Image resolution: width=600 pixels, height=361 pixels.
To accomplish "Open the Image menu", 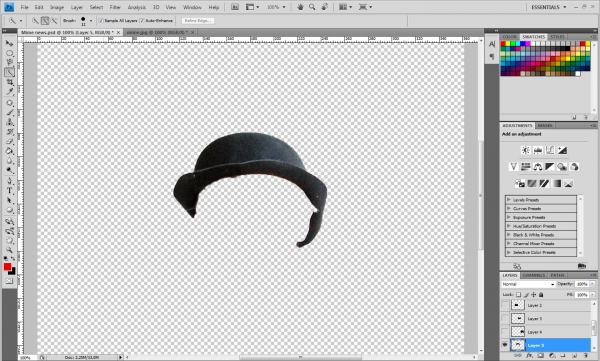I will (x=57, y=7).
